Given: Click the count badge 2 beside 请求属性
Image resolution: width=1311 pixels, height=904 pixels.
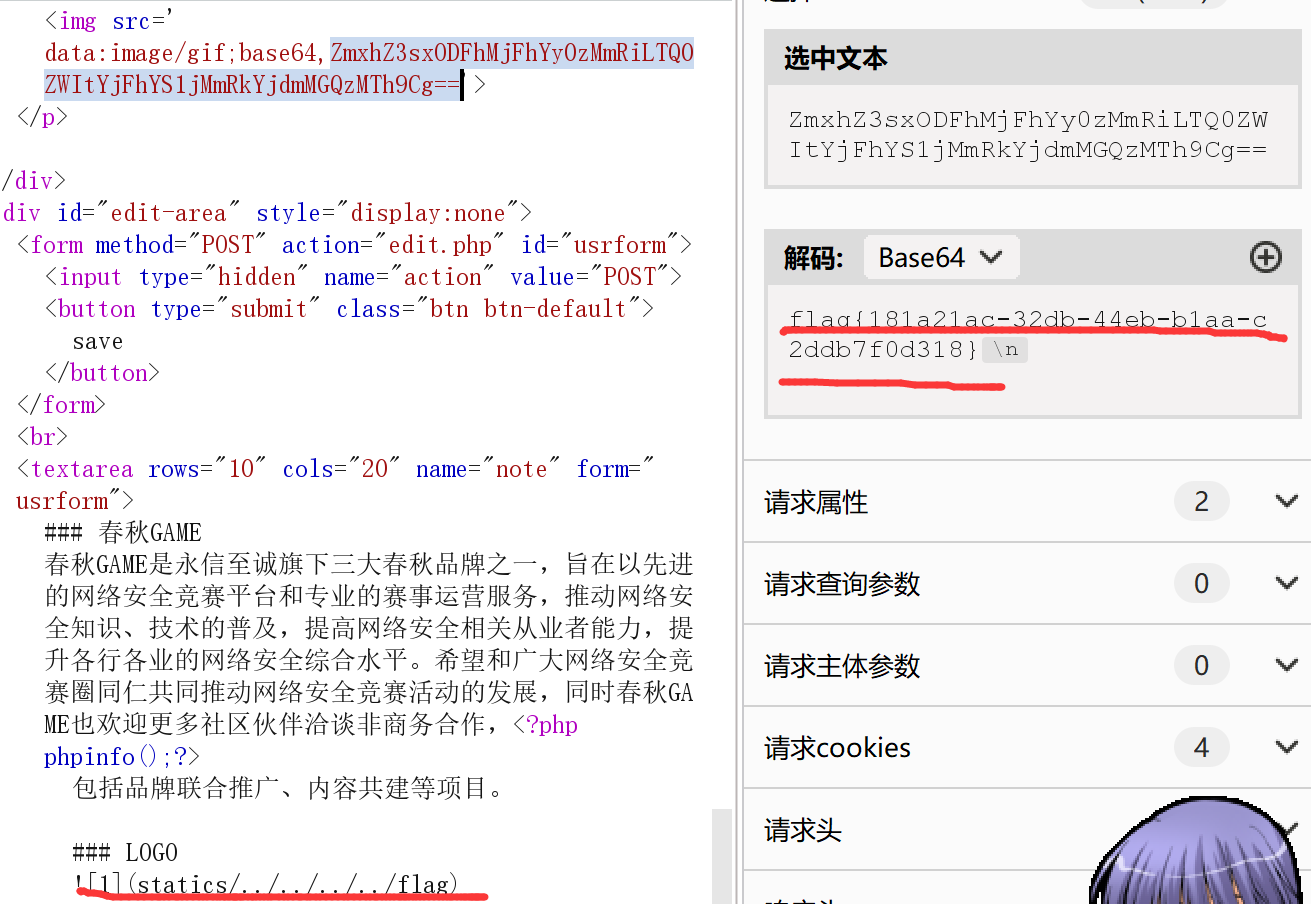Looking at the screenshot, I should (x=1201, y=501).
